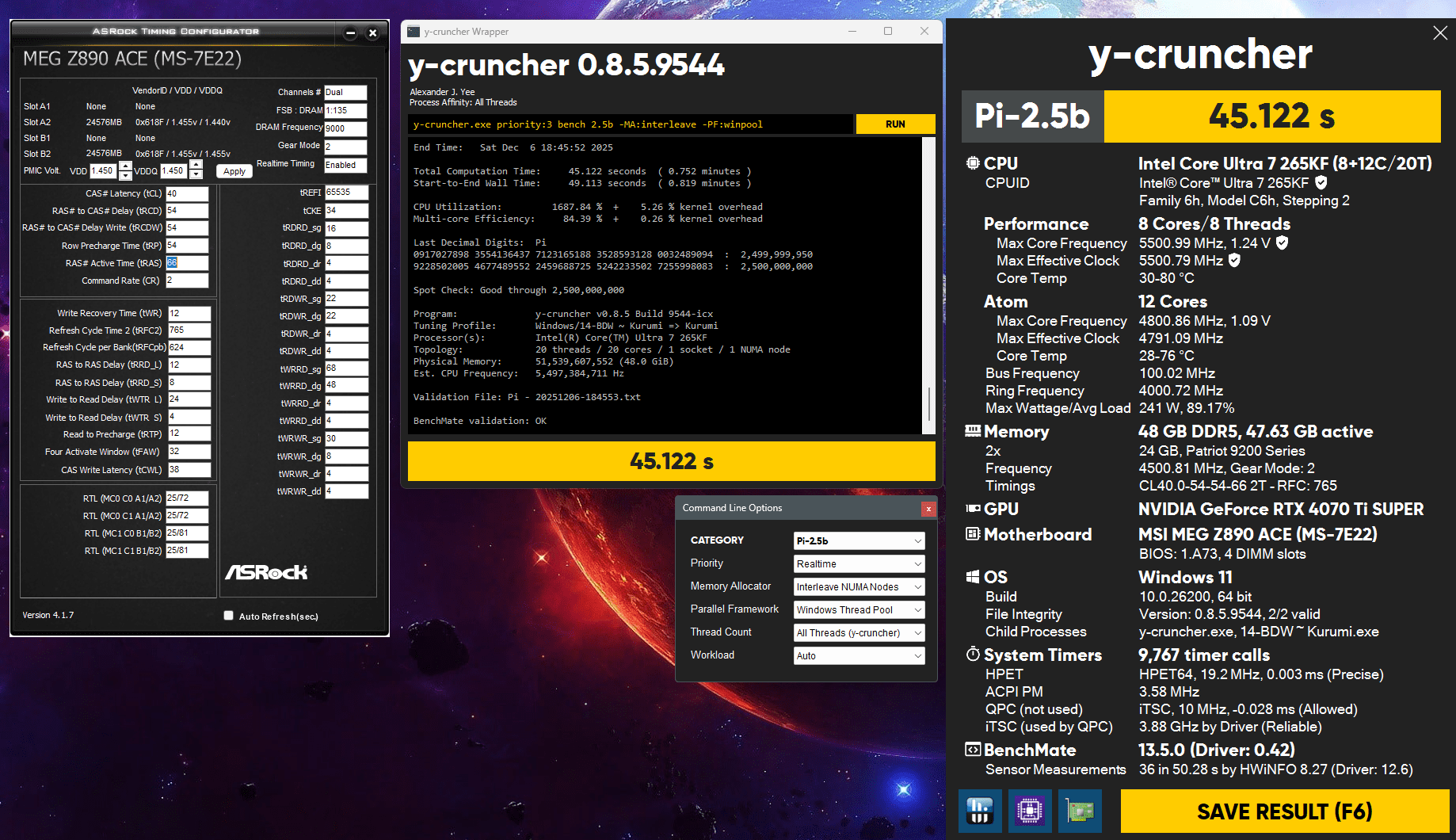Open the green graphics card icon
The height and width of the screenshot is (840, 1456).
pos(1081,811)
